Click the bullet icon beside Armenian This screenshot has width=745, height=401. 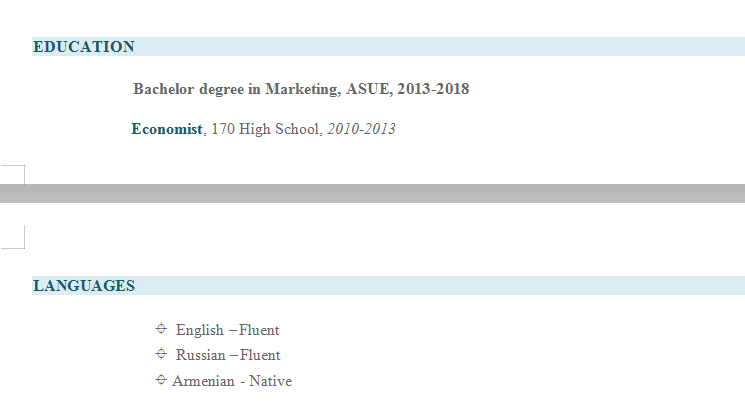pos(161,380)
